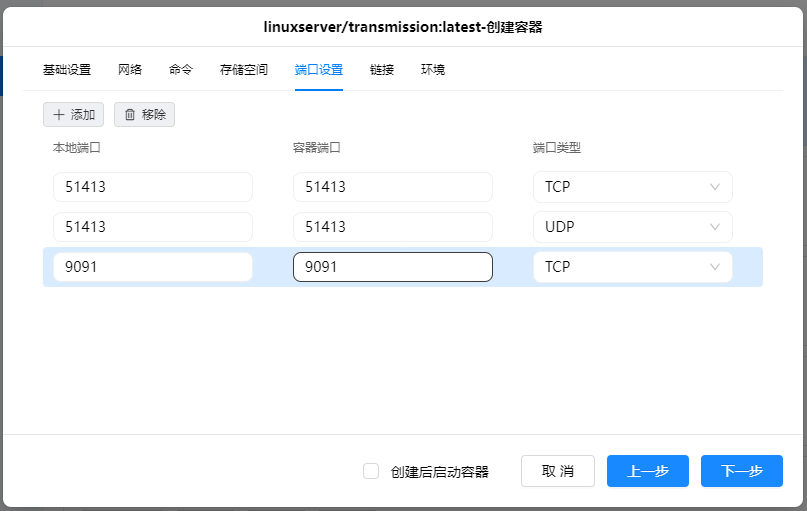Click the 添加 plus icon button
This screenshot has width=807, height=511.
point(73,115)
